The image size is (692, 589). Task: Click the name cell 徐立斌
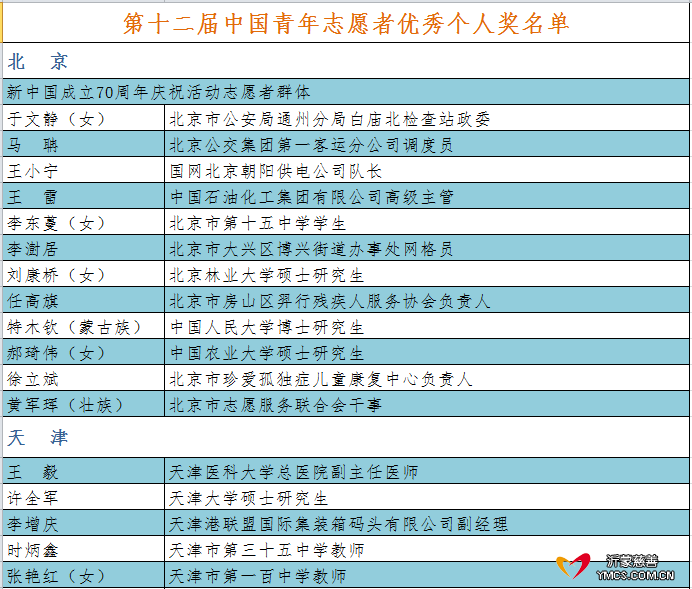84,378
